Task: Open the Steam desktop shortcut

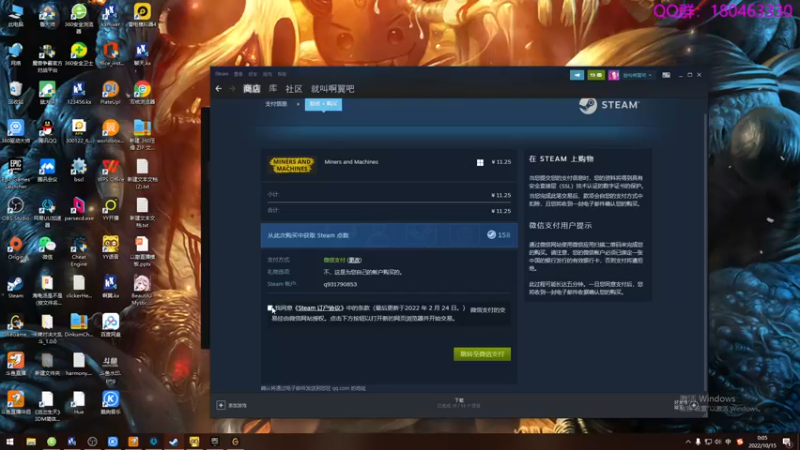Action: [15, 286]
